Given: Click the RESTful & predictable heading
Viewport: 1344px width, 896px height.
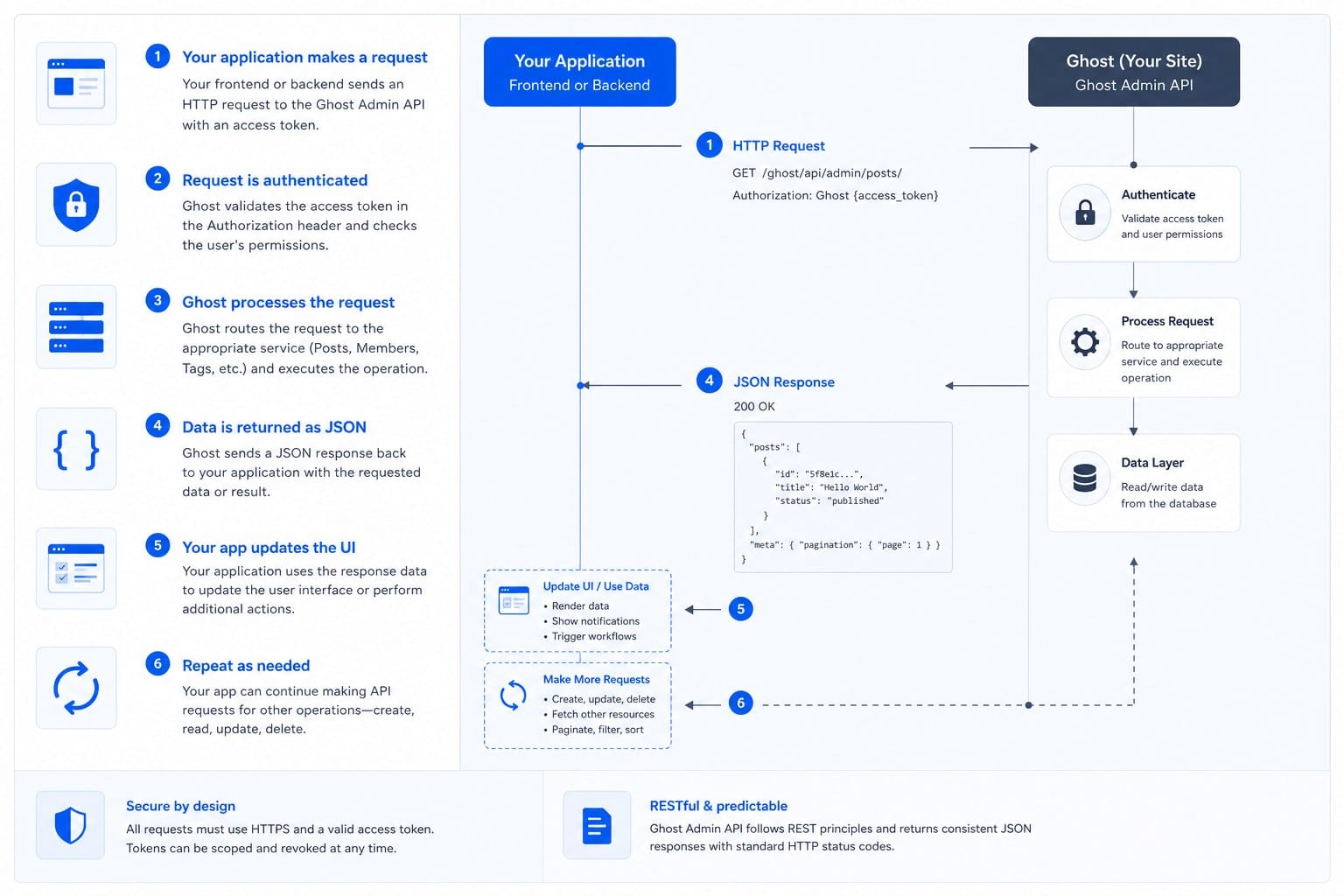Looking at the screenshot, I should coord(718,806).
